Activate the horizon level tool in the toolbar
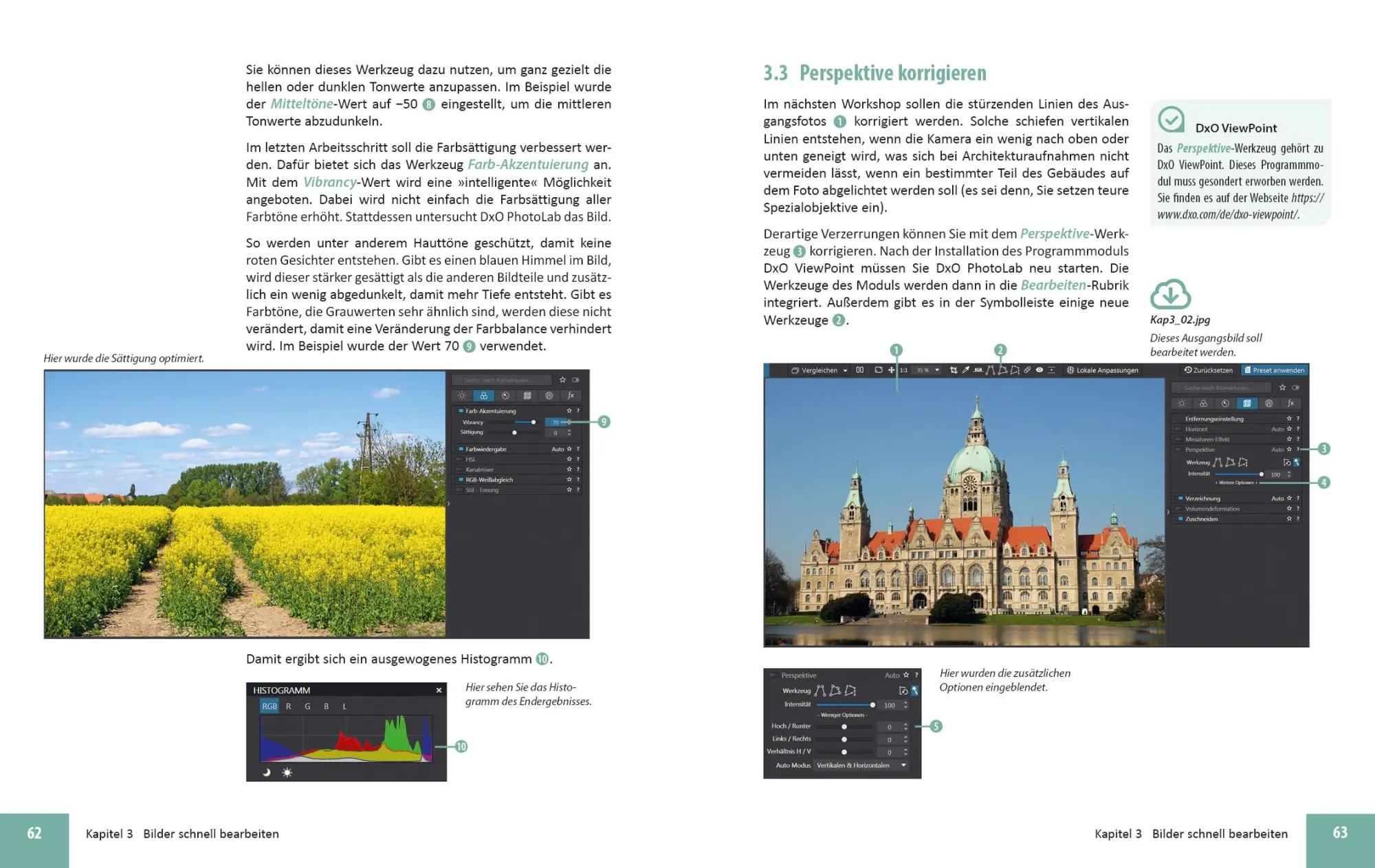This screenshot has height=868, width=1375. coord(978,370)
